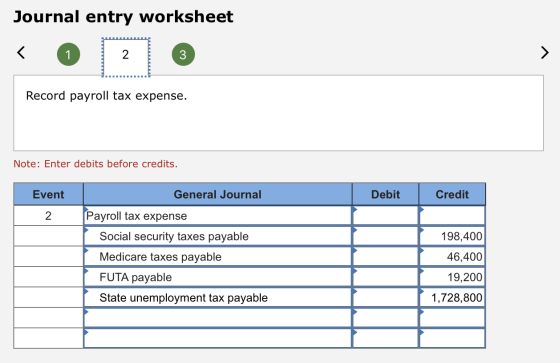Click debit field for Payroll tax expense
560x363 pixels.
click(385, 215)
